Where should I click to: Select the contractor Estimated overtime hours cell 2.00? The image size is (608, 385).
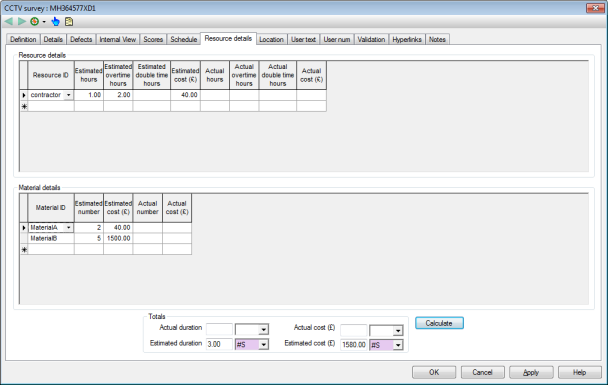118,95
